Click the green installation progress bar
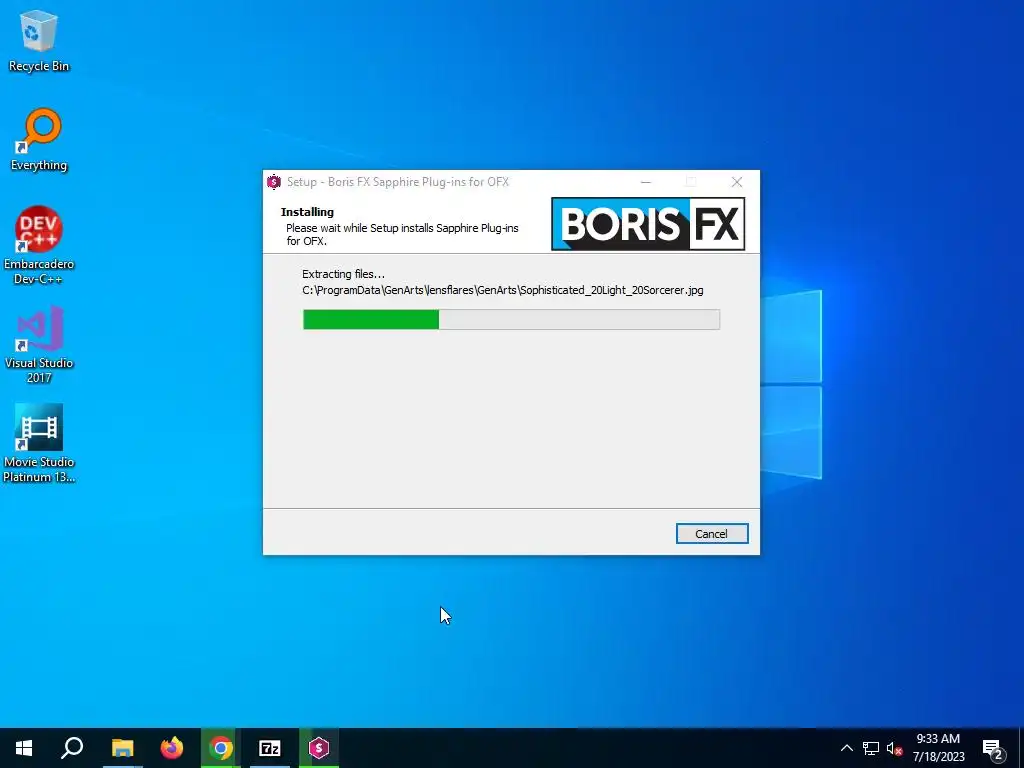 coord(511,319)
